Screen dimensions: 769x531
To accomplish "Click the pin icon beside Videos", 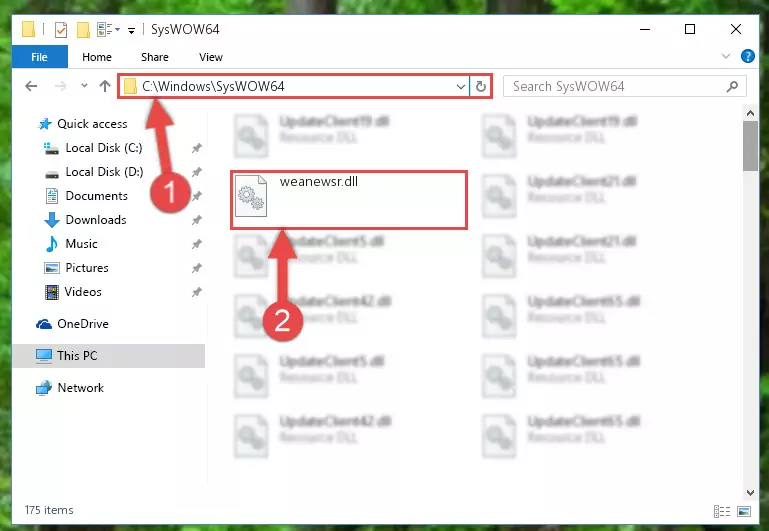I will coord(197,292).
